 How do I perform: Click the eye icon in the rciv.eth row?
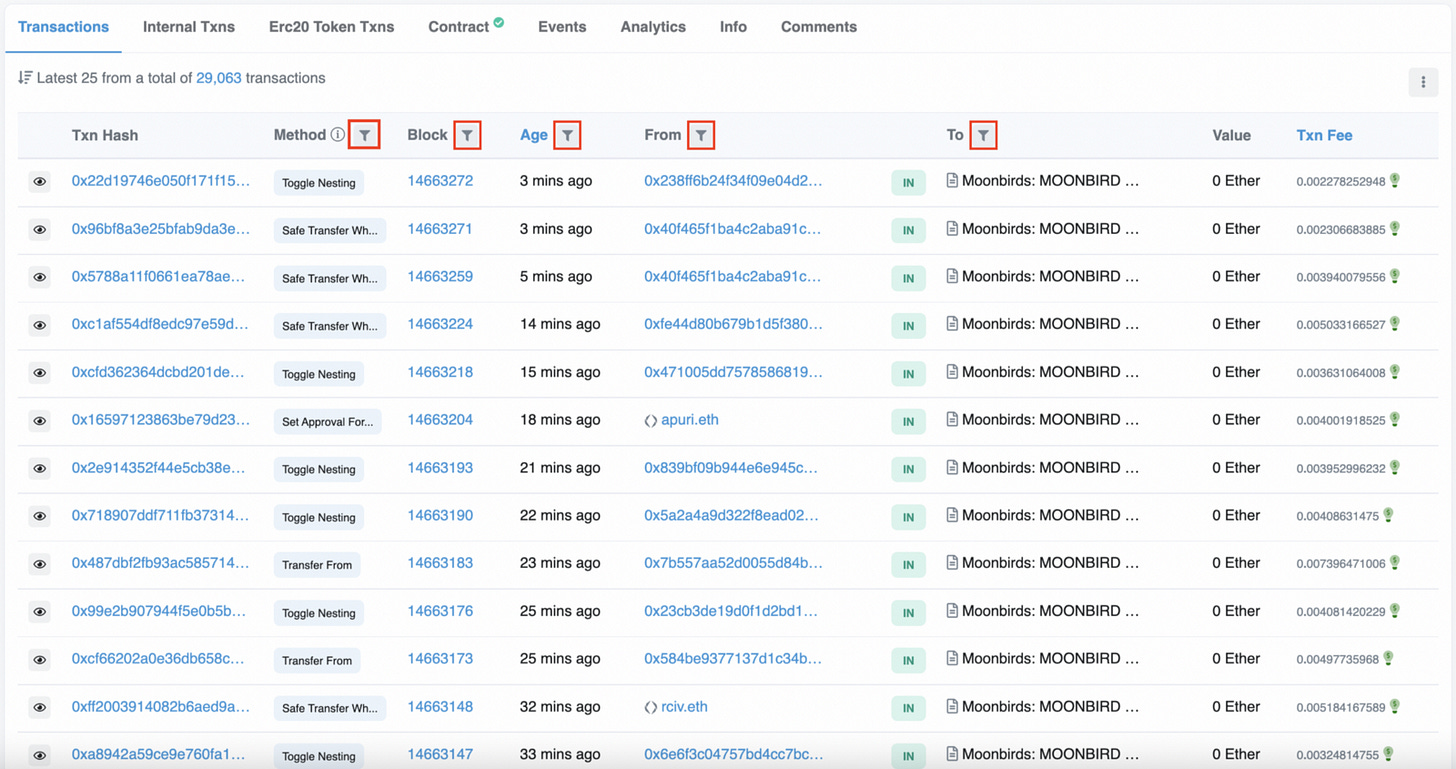(40, 707)
